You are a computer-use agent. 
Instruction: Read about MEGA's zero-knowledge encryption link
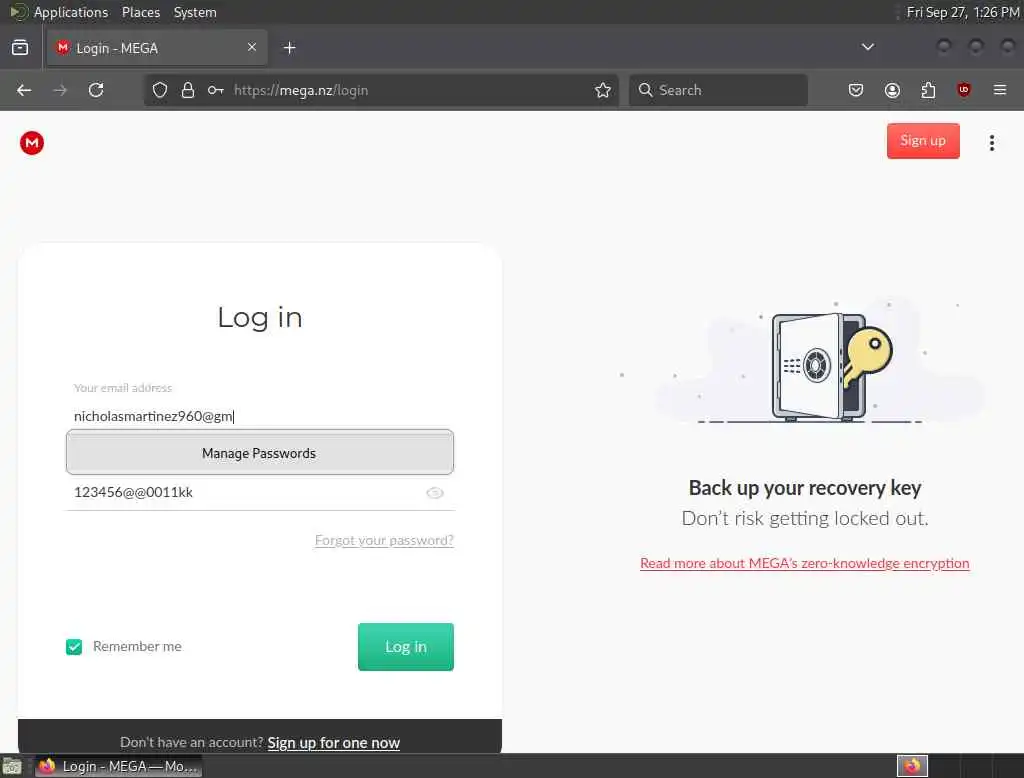tap(805, 563)
